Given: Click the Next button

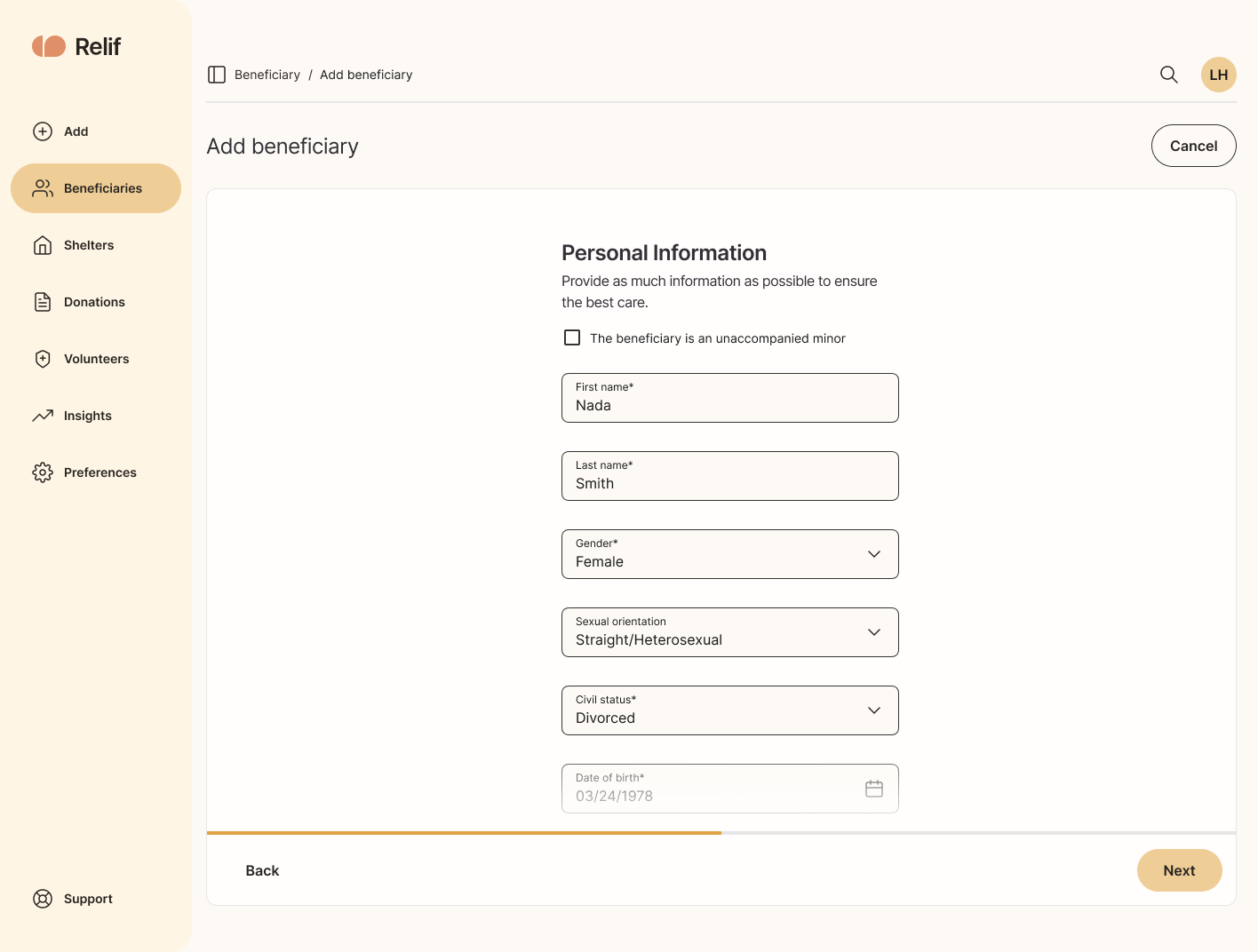Looking at the screenshot, I should tap(1180, 870).
